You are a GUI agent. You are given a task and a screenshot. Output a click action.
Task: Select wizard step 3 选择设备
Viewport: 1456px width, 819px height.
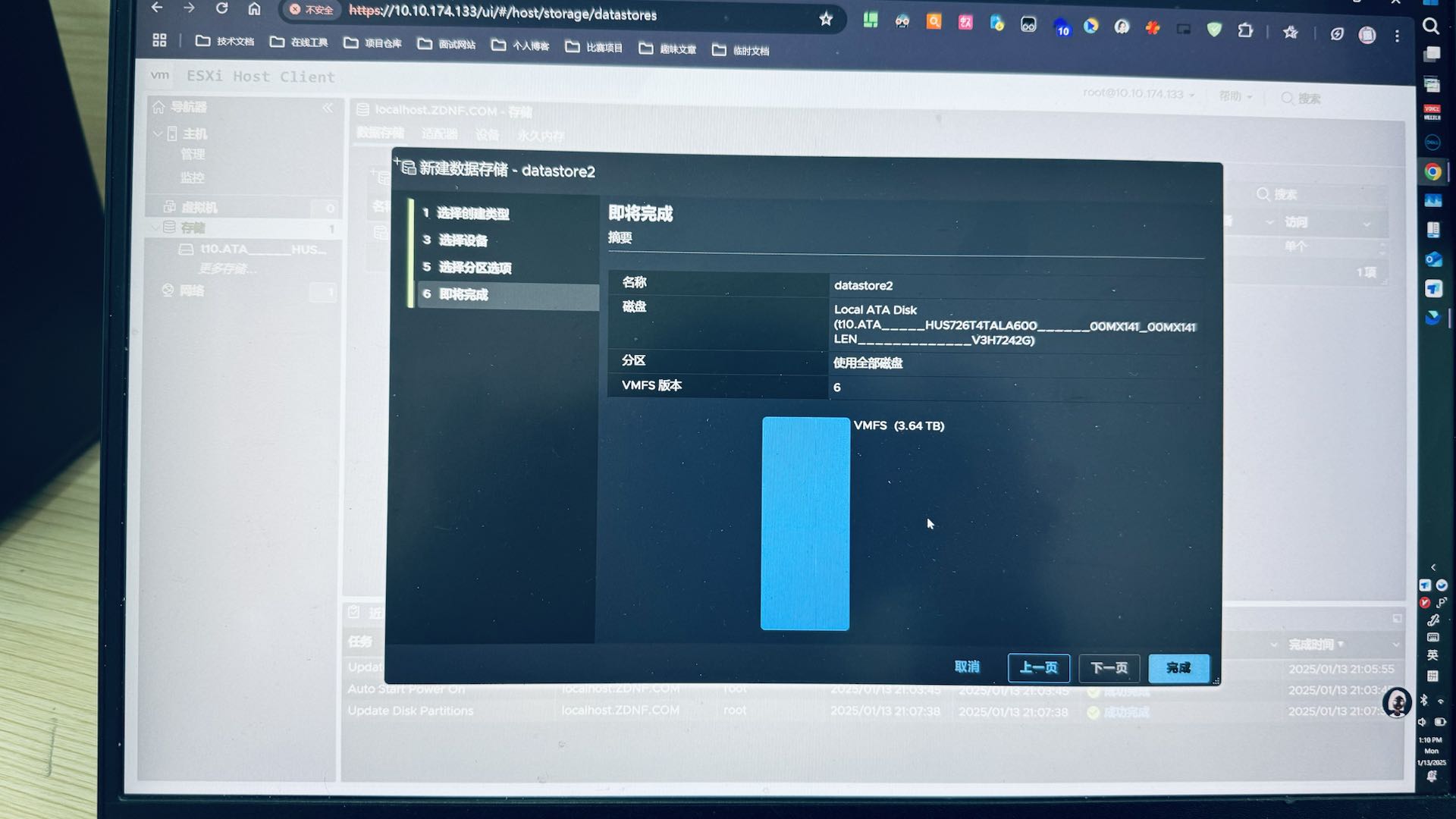tap(463, 240)
